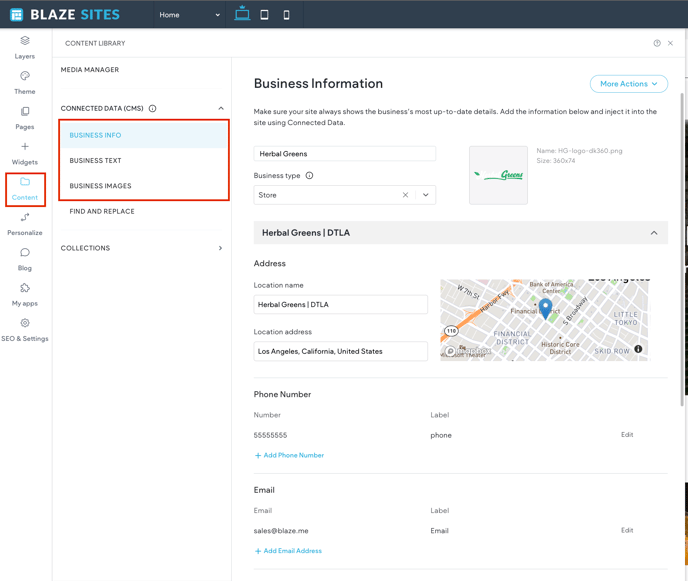This screenshot has width=688, height=581.
Task: Open the Home page dropdown
Action: (x=189, y=15)
